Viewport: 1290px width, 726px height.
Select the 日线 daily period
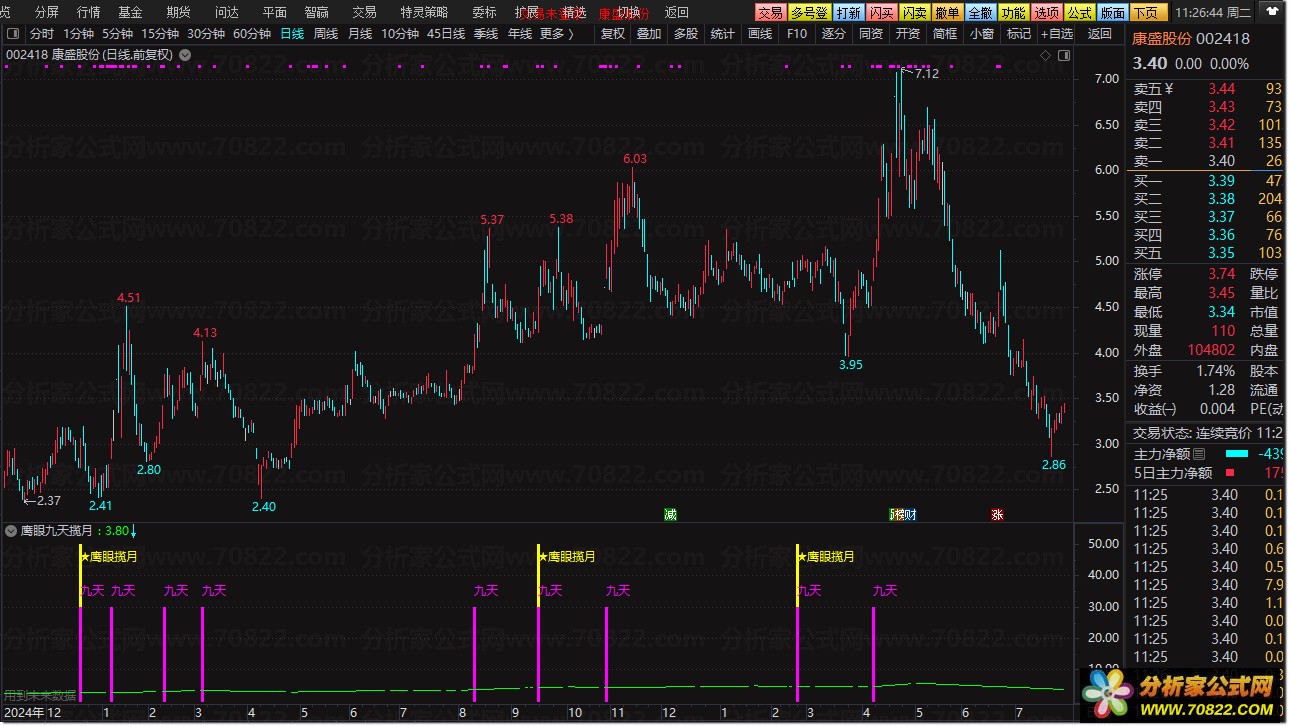(292, 33)
